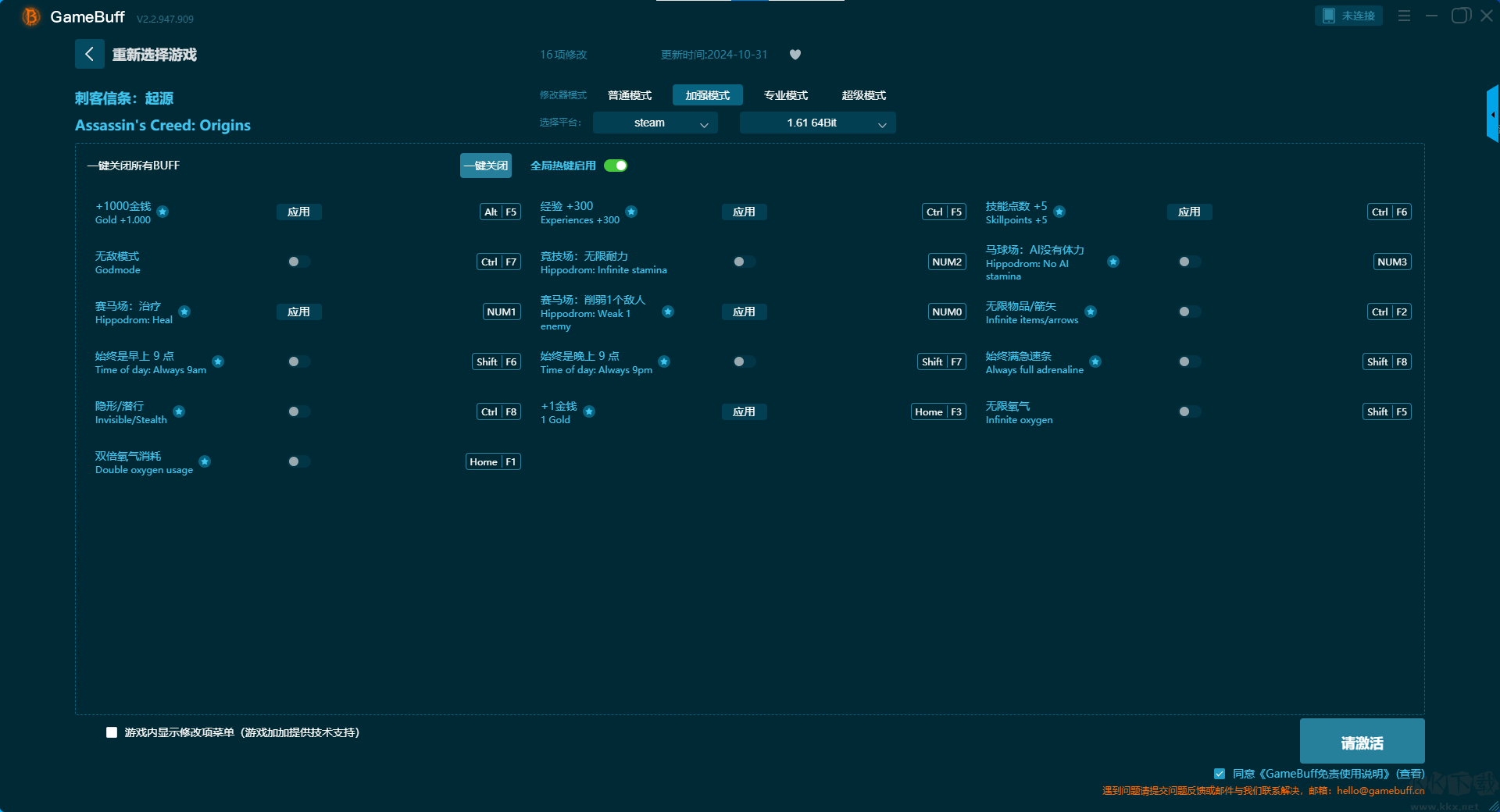Enable Hippodrom: Infinite stamina toggle

pos(744,262)
